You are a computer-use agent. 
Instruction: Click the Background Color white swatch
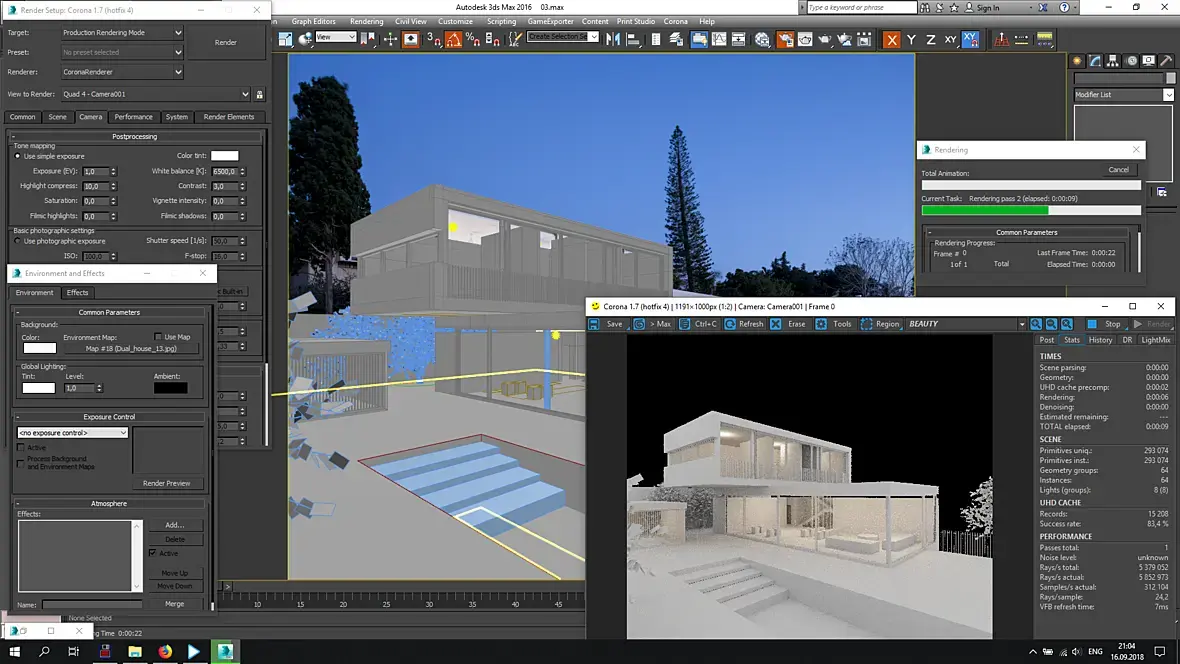[39, 349]
